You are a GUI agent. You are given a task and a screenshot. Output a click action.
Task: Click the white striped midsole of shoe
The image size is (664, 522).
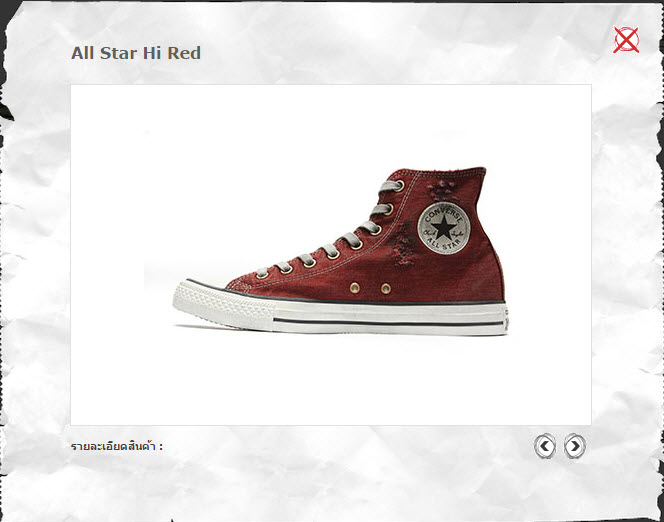click(390, 320)
